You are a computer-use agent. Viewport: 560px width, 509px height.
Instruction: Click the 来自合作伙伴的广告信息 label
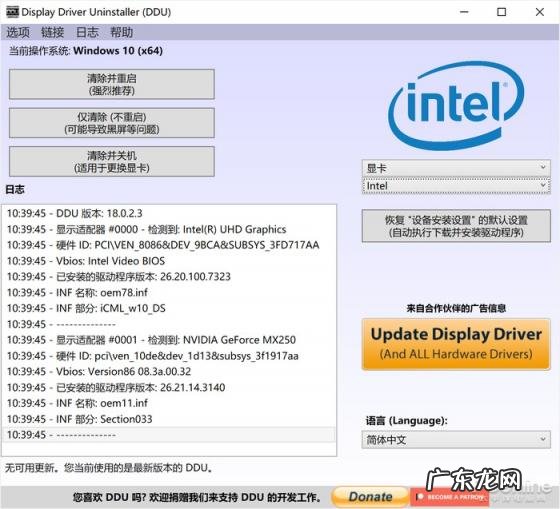coord(456,308)
